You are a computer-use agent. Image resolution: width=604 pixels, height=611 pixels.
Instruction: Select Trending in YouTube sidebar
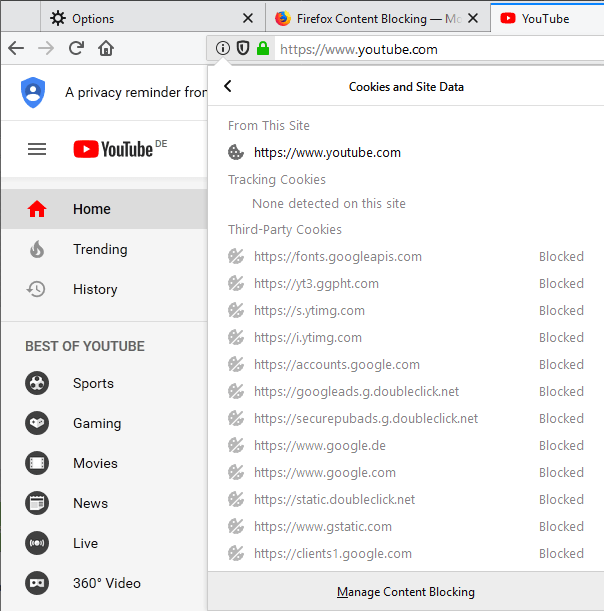pos(104,249)
